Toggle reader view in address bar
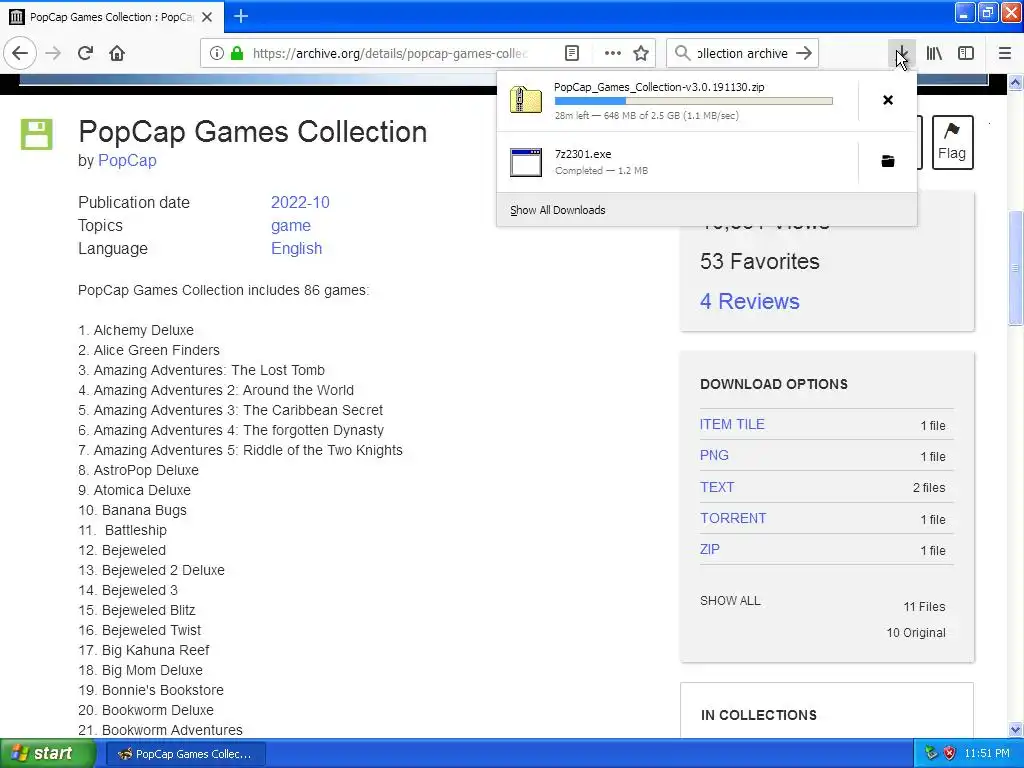 (x=571, y=54)
